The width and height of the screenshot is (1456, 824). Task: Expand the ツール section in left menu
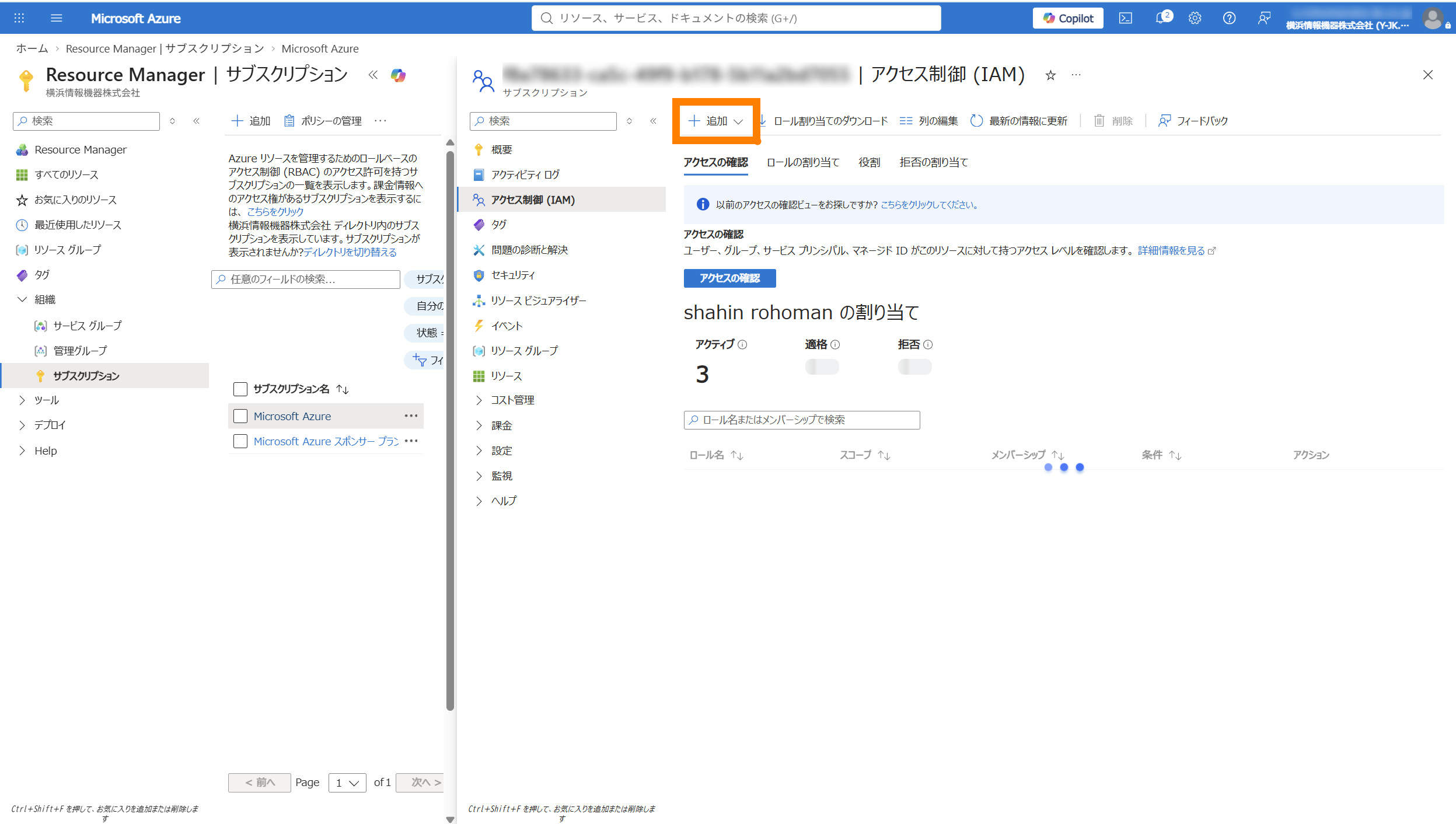point(22,400)
